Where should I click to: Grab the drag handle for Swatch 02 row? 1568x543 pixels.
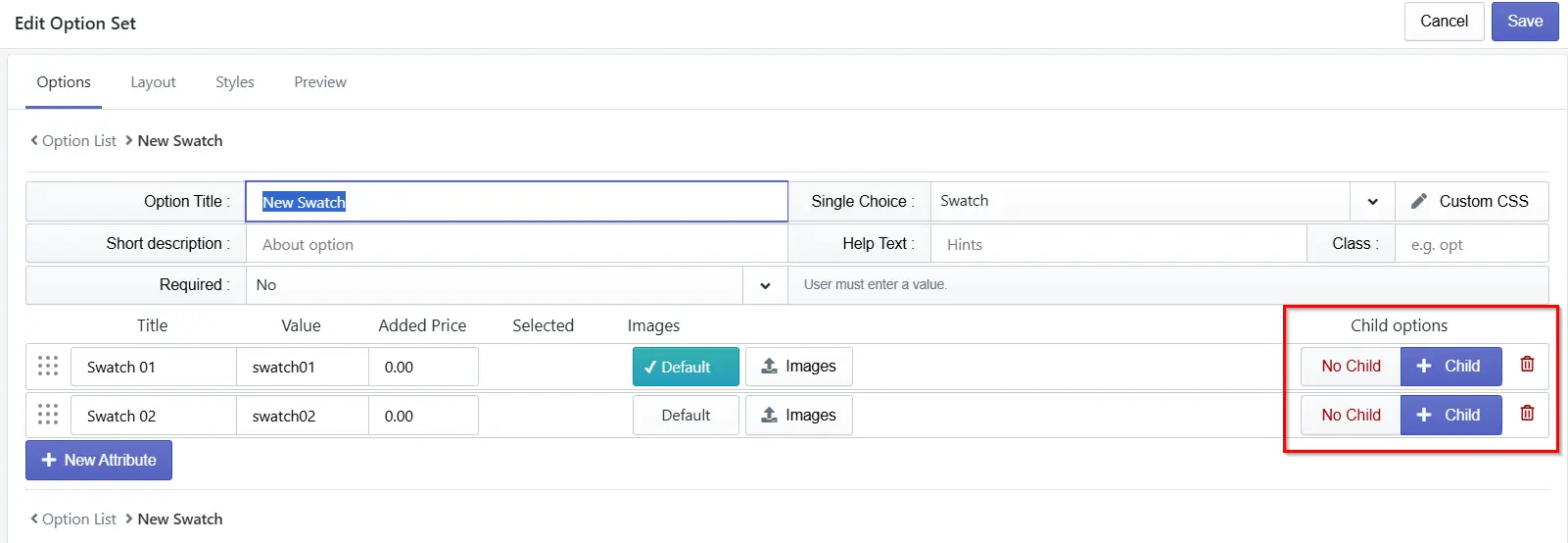48,415
